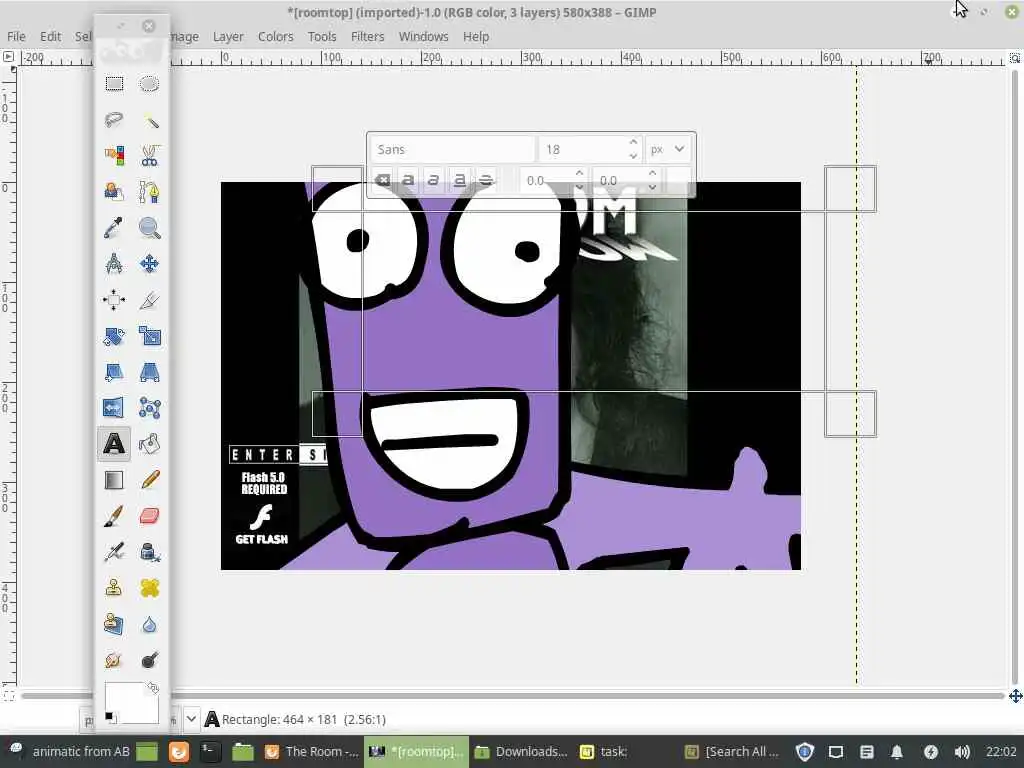The image size is (1024, 768).
Task: Clear text style with the eraser button
Action: 383,180
